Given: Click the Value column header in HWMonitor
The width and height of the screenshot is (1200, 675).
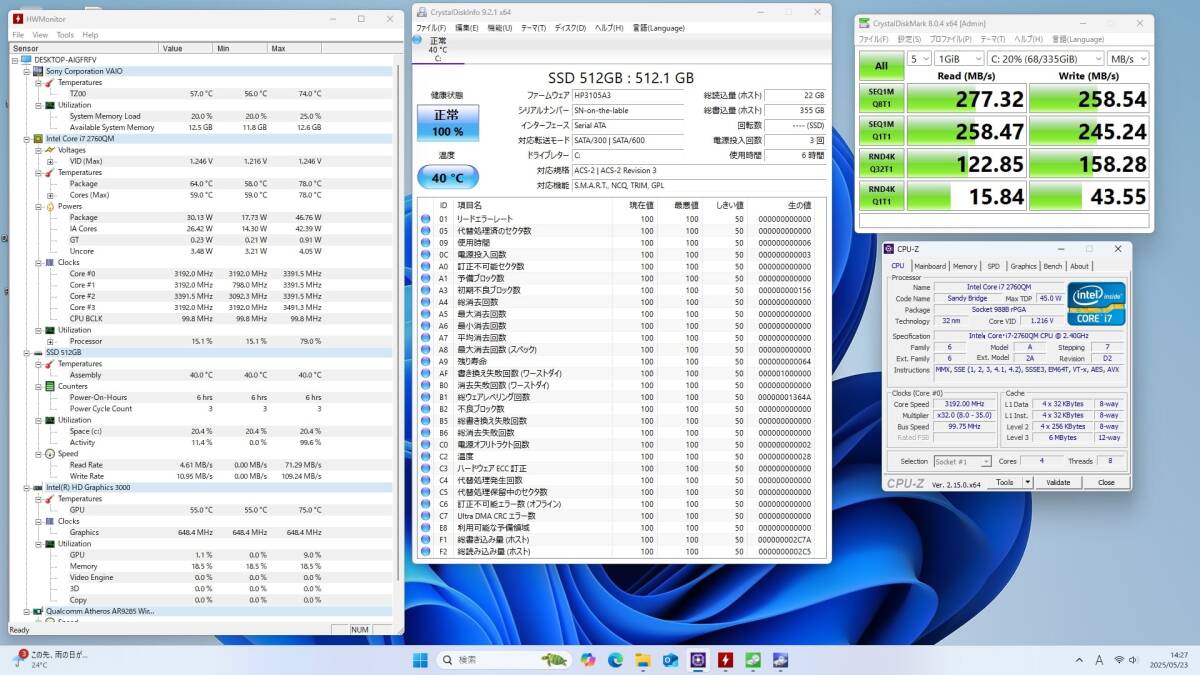Looking at the screenshot, I should click(x=185, y=48).
